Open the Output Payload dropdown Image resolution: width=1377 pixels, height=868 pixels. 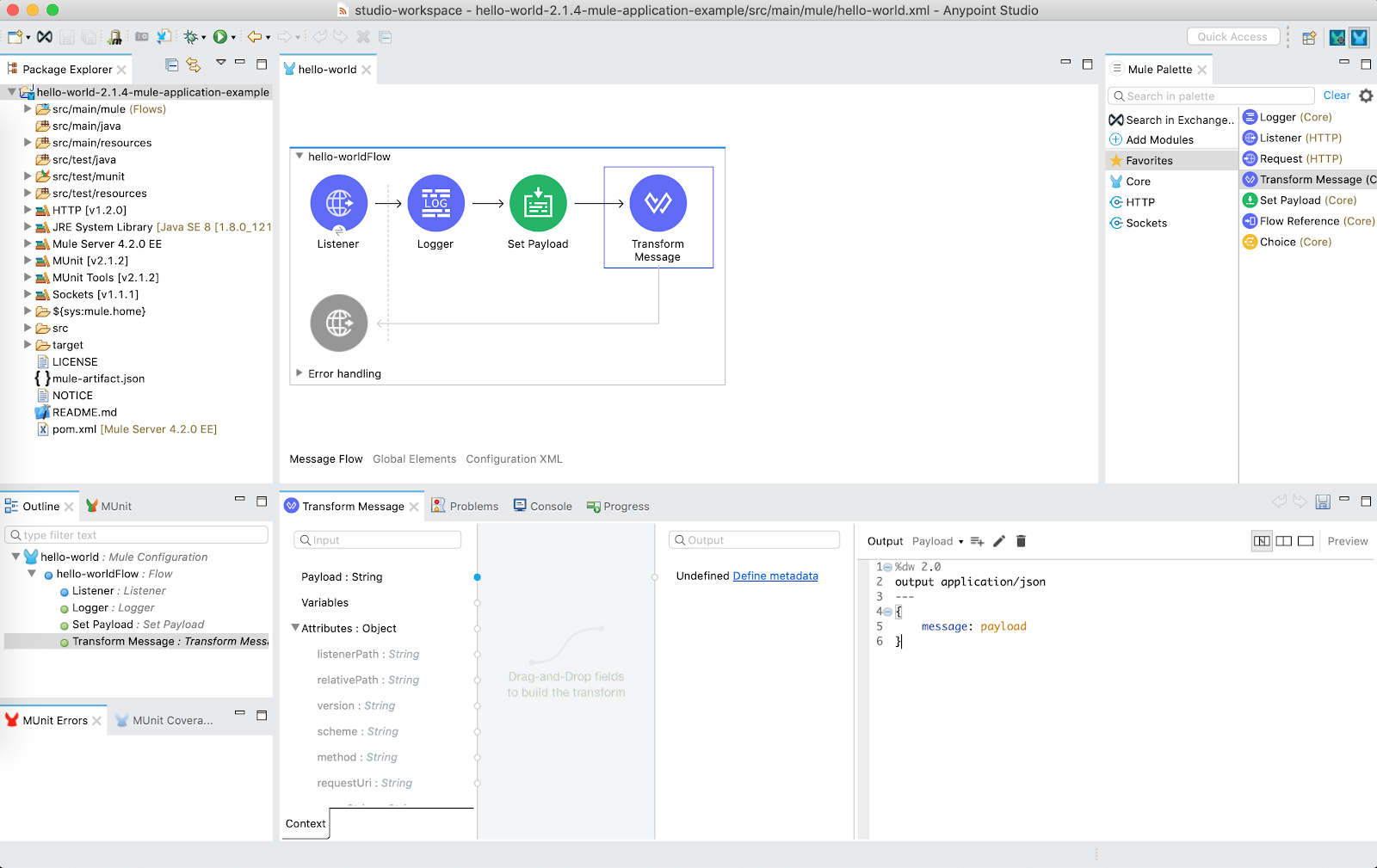[x=938, y=541]
